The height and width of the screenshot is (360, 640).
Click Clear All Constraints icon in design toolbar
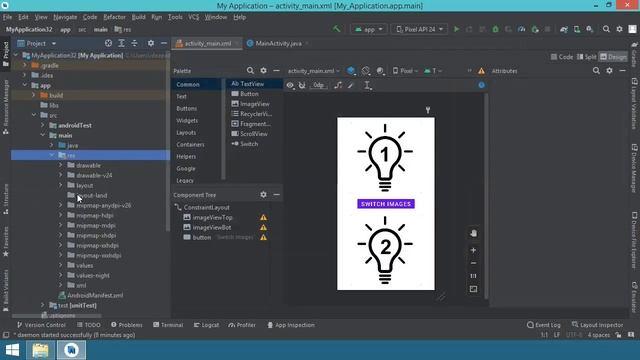point(338,85)
